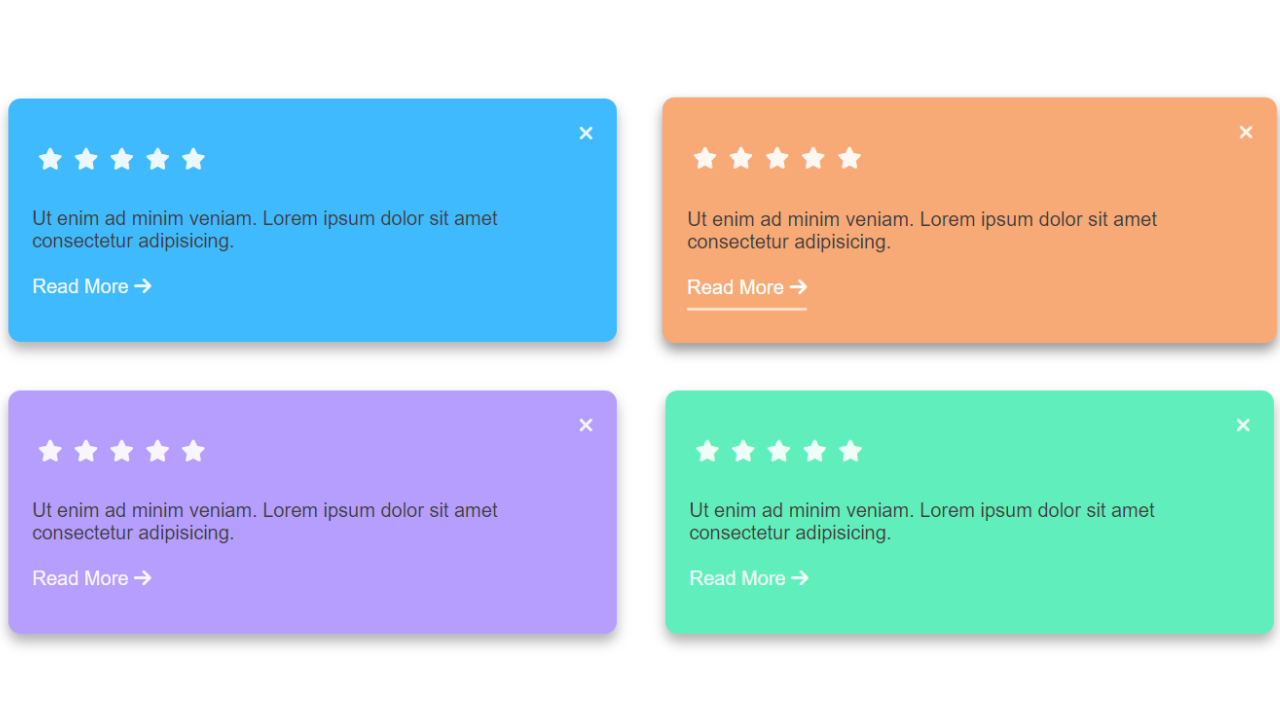1280x720 pixels.
Task: Follow Read More link on purple card
Action: pyautogui.click(x=92, y=578)
